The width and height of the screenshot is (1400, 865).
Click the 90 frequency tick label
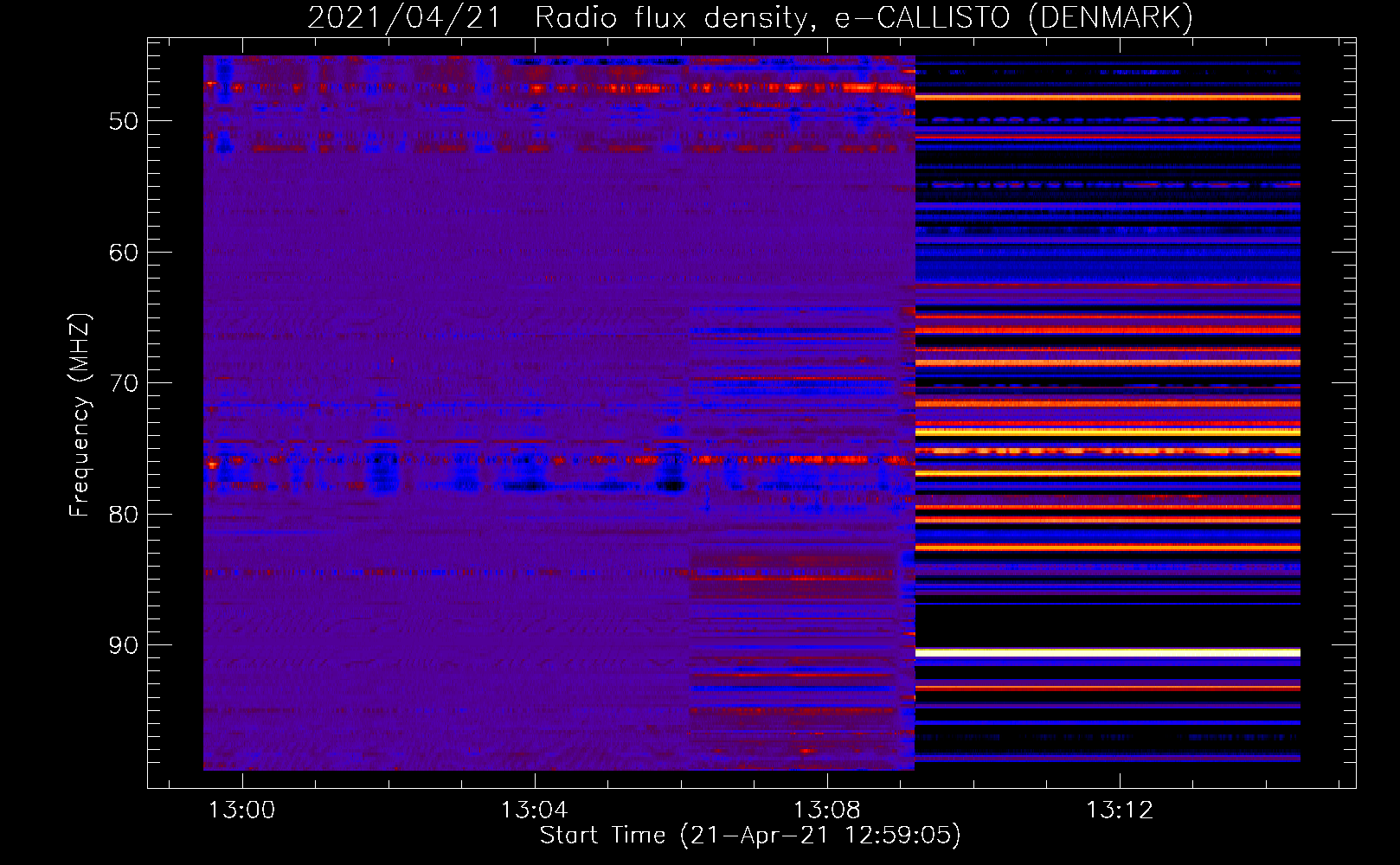[x=124, y=645]
